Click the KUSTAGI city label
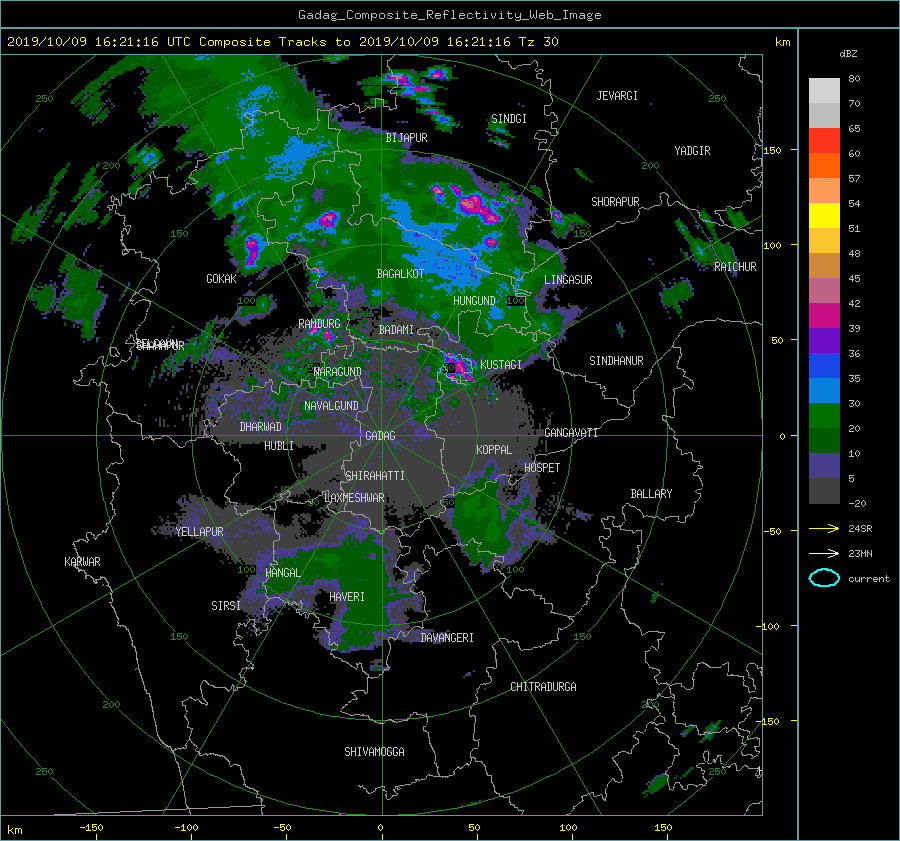The height and width of the screenshot is (841, 900). pos(501,365)
